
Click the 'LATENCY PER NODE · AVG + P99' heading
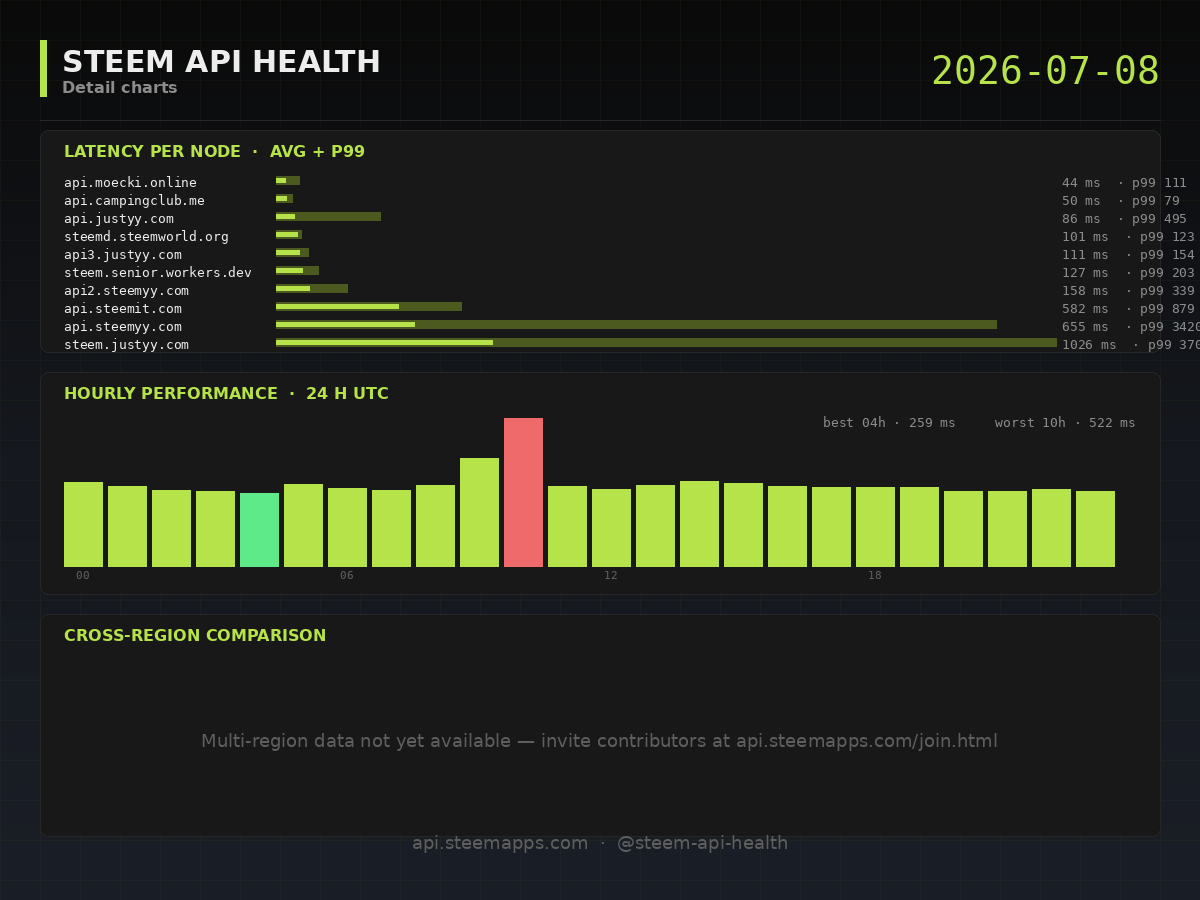(x=214, y=152)
